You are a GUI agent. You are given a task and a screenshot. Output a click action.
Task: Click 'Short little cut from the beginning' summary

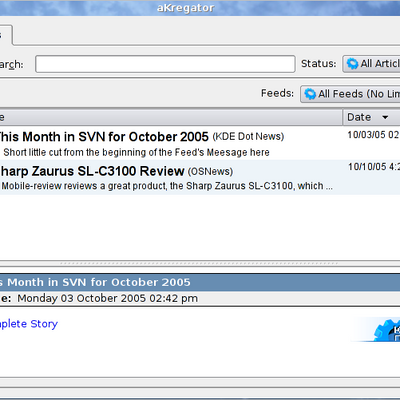pos(136,153)
